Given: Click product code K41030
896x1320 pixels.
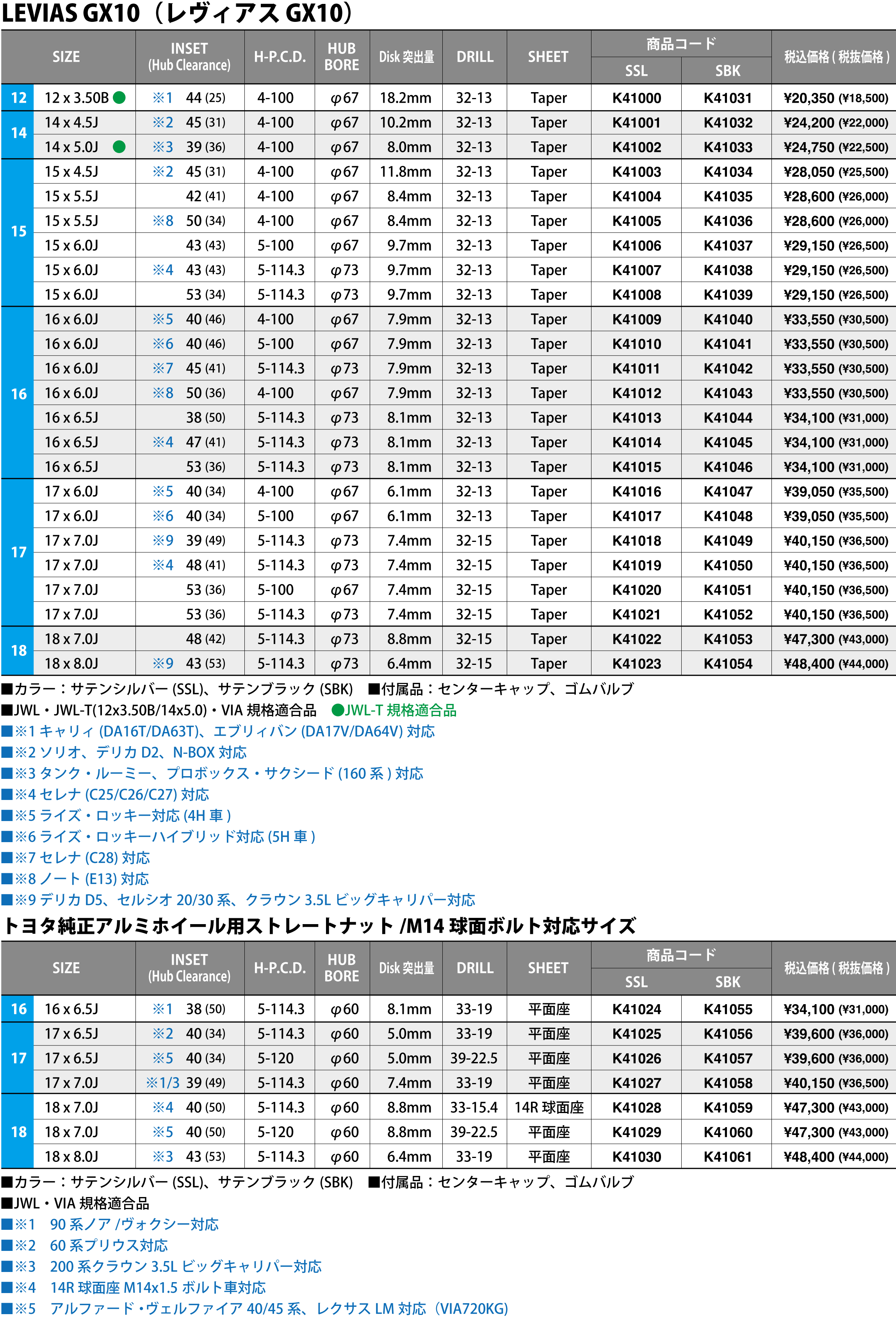Looking at the screenshot, I should click(x=636, y=1157).
